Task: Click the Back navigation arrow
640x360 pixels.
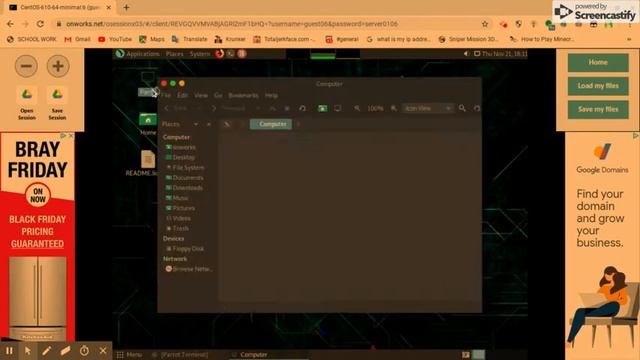Action: coord(167,108)
